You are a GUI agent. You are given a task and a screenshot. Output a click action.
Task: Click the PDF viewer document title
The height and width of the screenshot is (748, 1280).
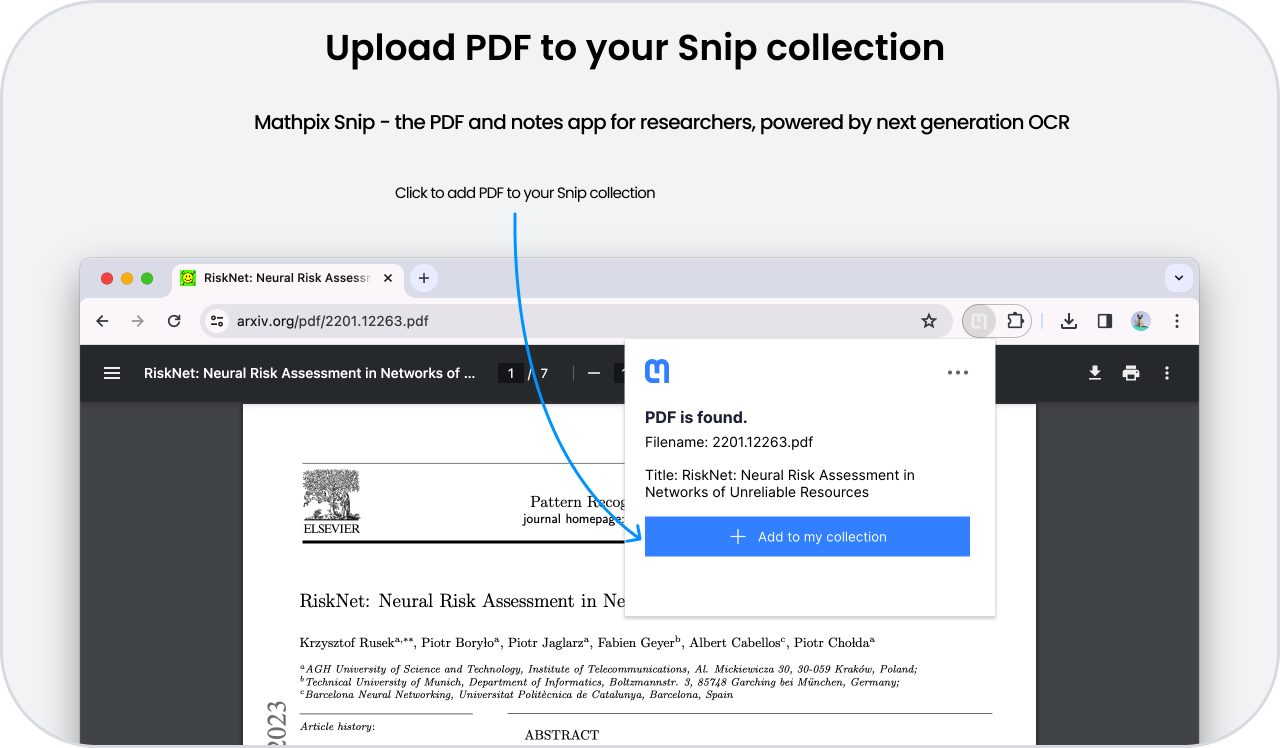tap(309, 373)
